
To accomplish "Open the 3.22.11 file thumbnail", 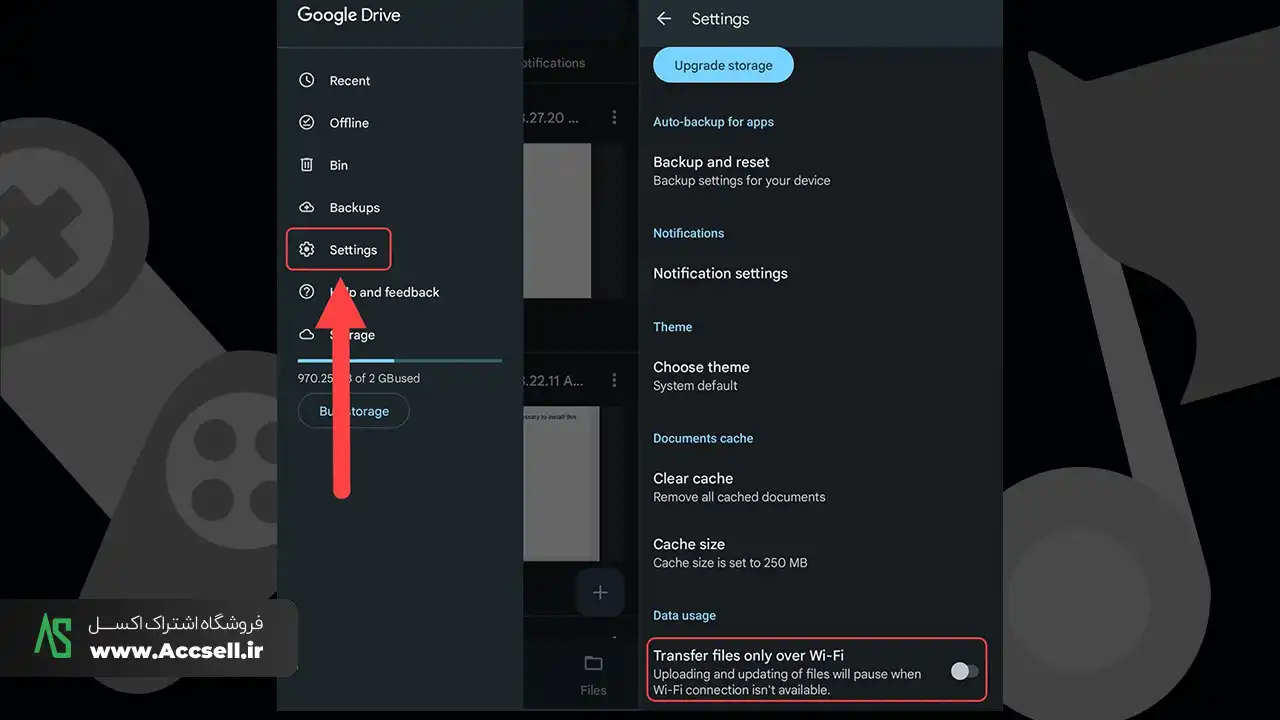I will [x=561, y=483].
